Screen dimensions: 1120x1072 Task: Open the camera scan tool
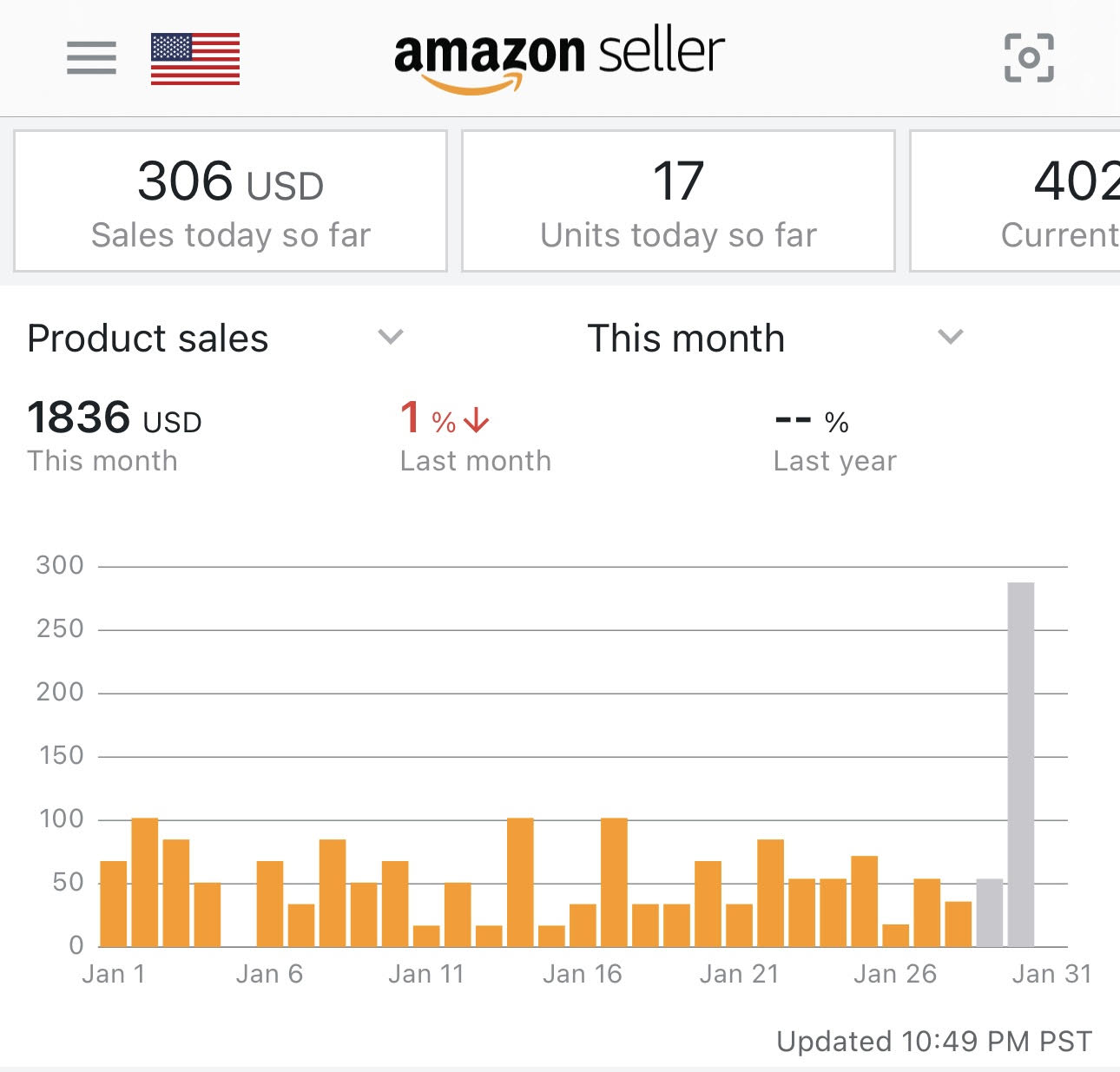1030,56
